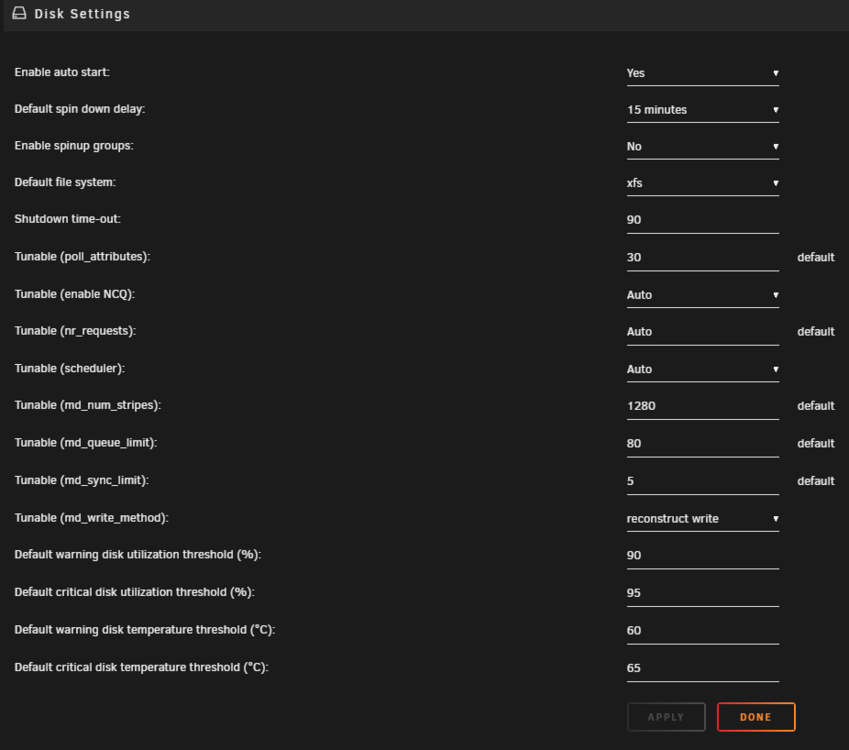The width and height of the screenshot is (849, 750).
Task: Click the Shutdown time-out label
Action: pos(67,219)
